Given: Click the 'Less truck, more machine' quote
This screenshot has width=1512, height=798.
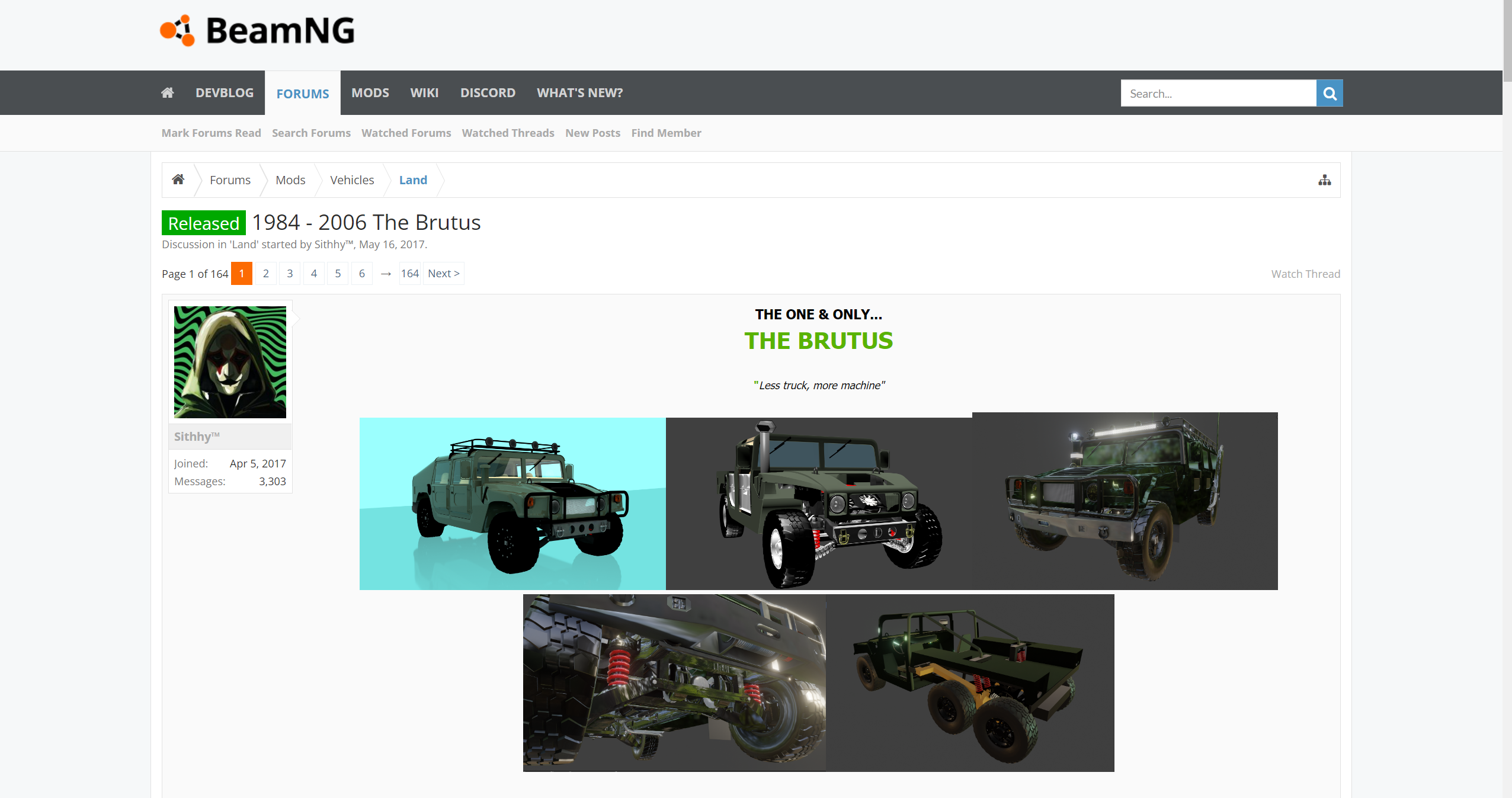Looking at the screenshot, I should [819, 385].
